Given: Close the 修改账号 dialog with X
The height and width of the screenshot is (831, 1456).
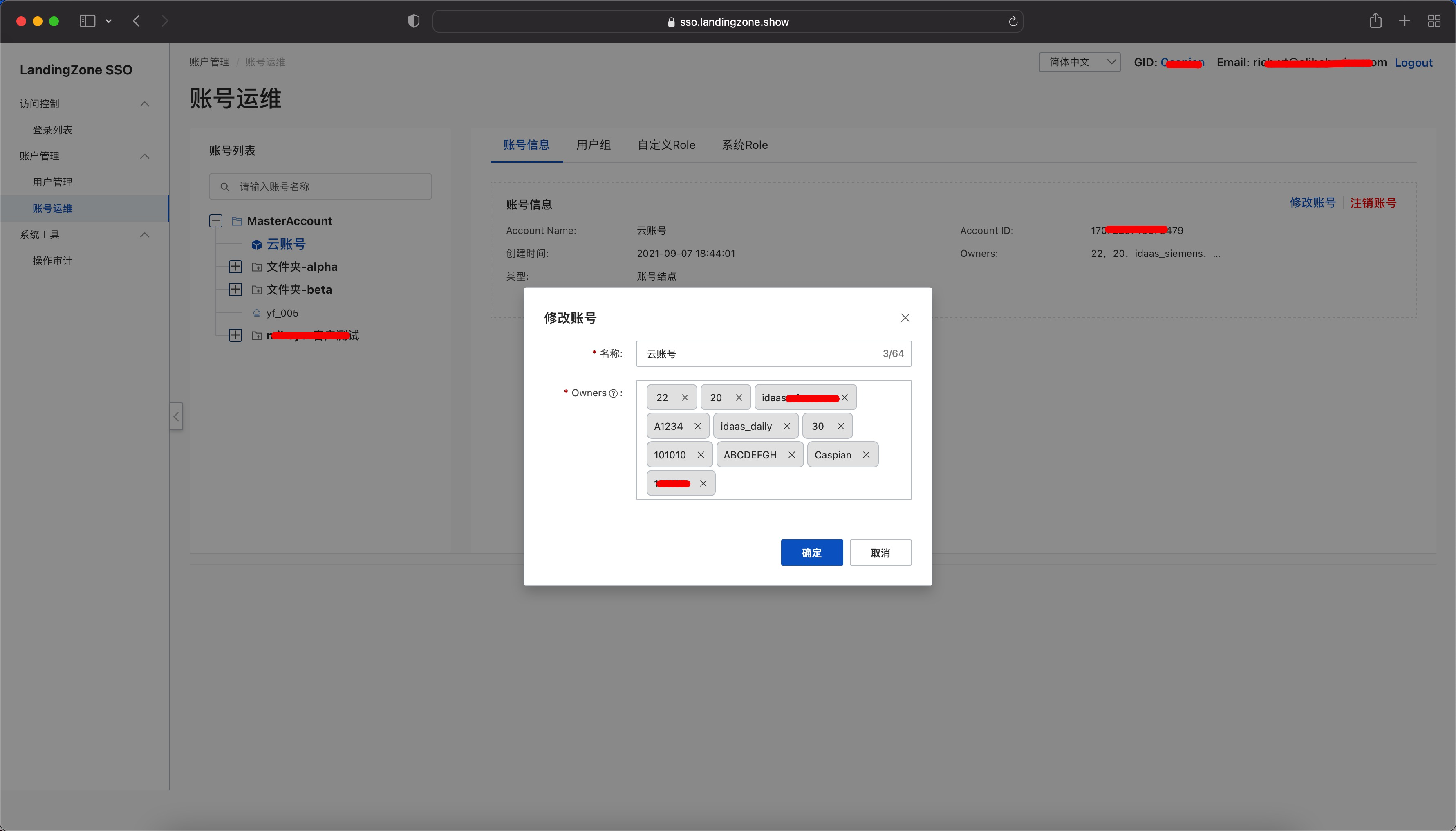Looking at the screenshot, I should pyautogui.click(x=905, y=318).
